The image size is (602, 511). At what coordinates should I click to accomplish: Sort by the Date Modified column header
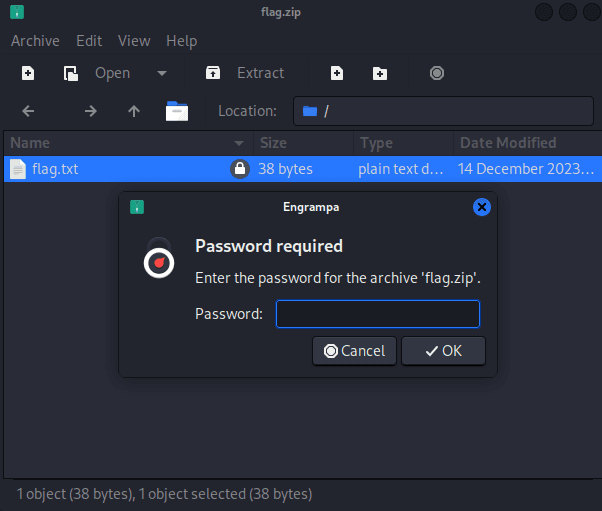coord(528,143)
